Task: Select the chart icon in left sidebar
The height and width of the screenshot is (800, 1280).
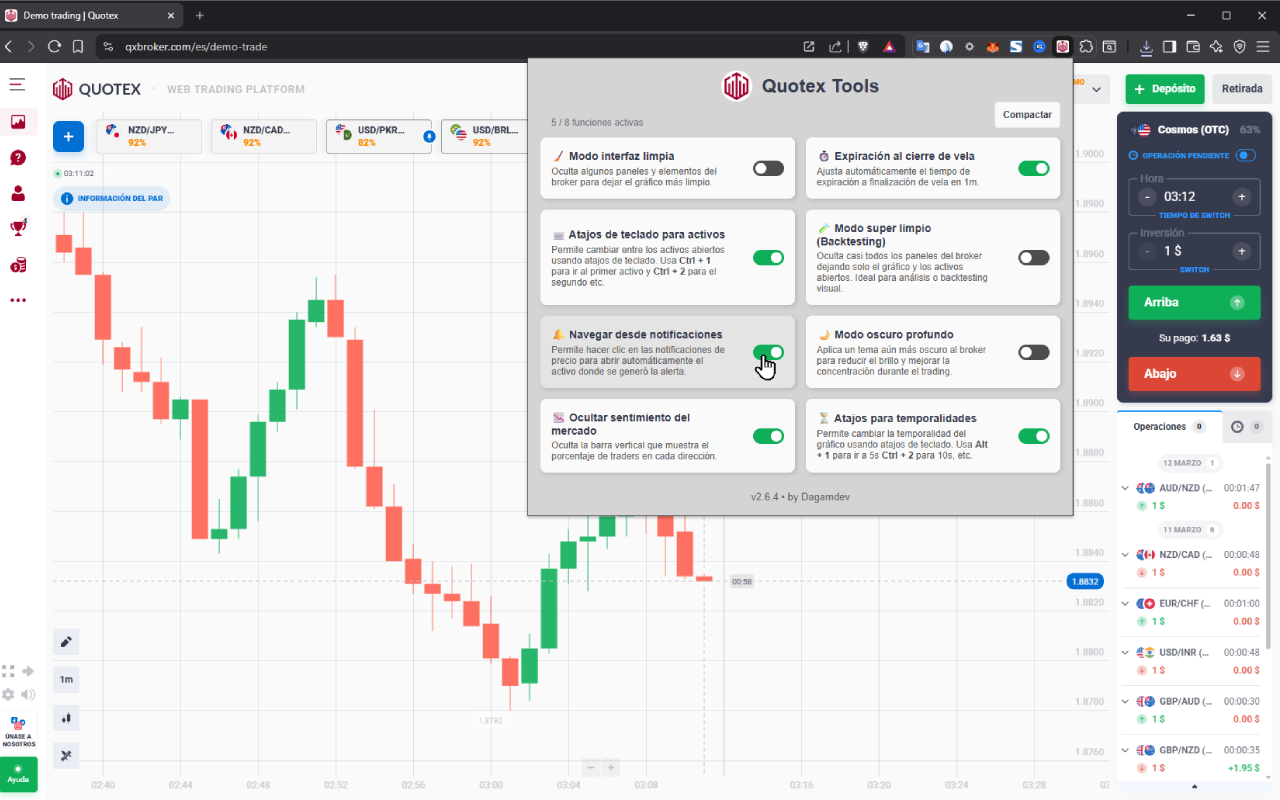Action: tap(18, 122)
